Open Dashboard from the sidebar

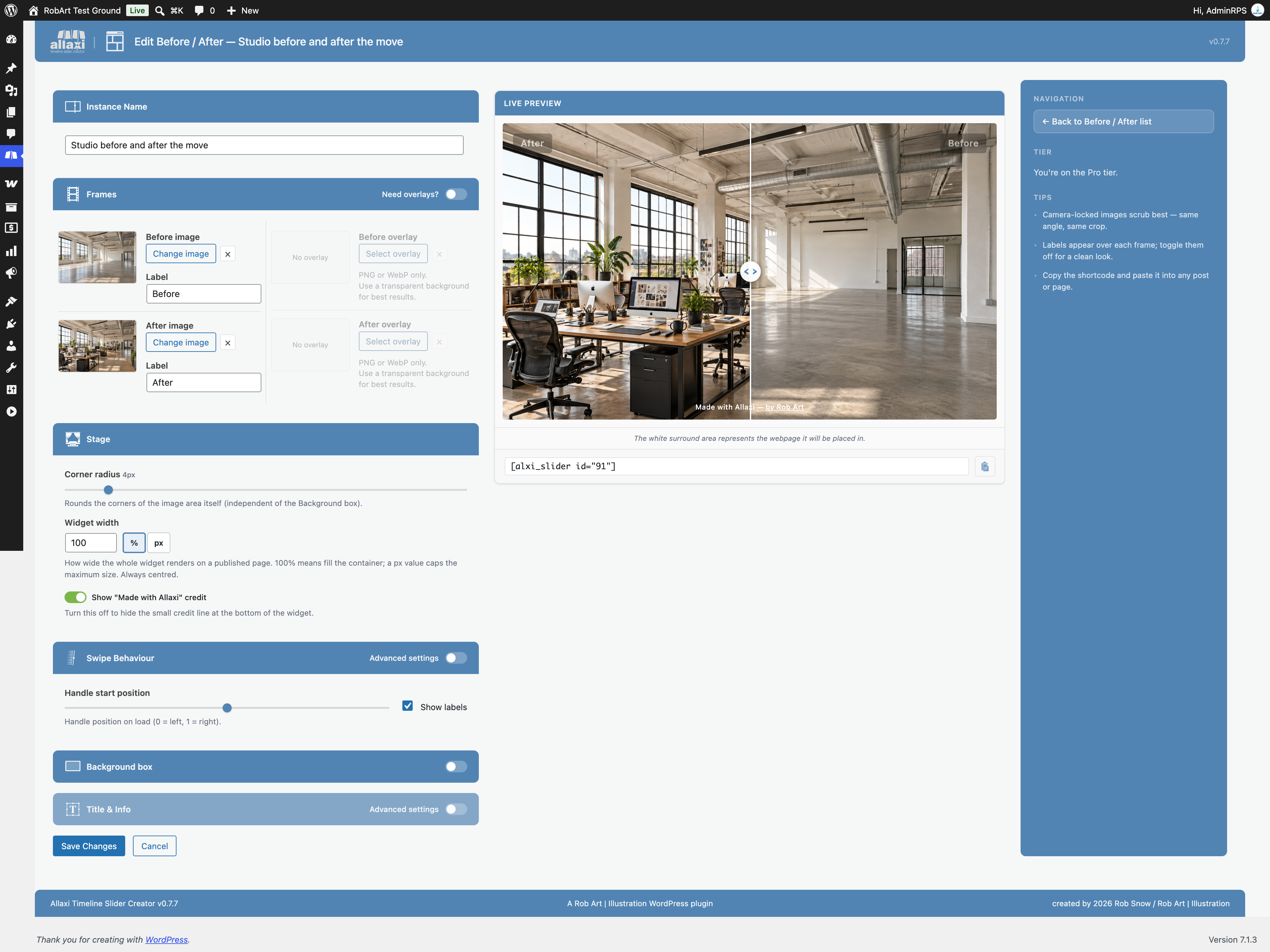[x=11, y=40]
